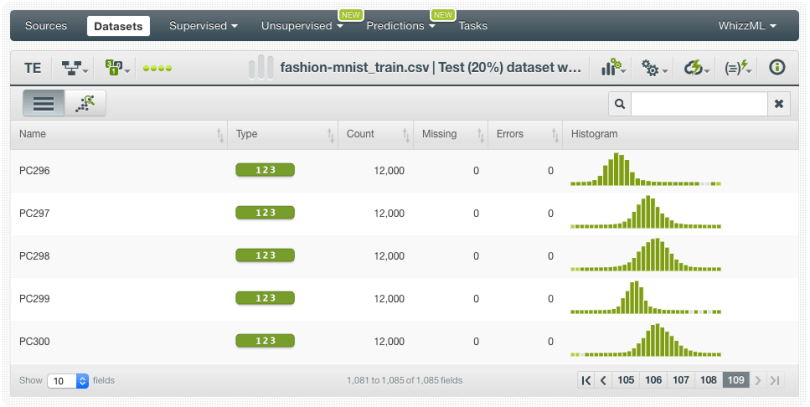Change the show fields count dropdown

[68, 381]
